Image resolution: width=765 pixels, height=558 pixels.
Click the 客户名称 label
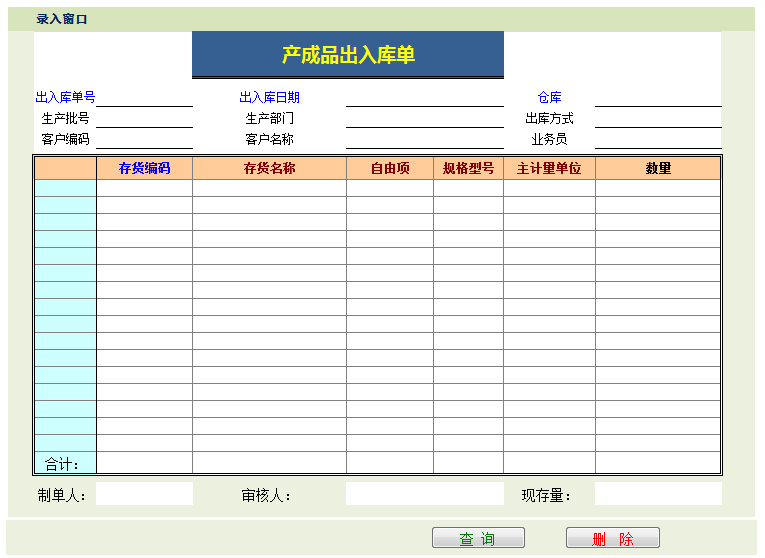[269, 139]
